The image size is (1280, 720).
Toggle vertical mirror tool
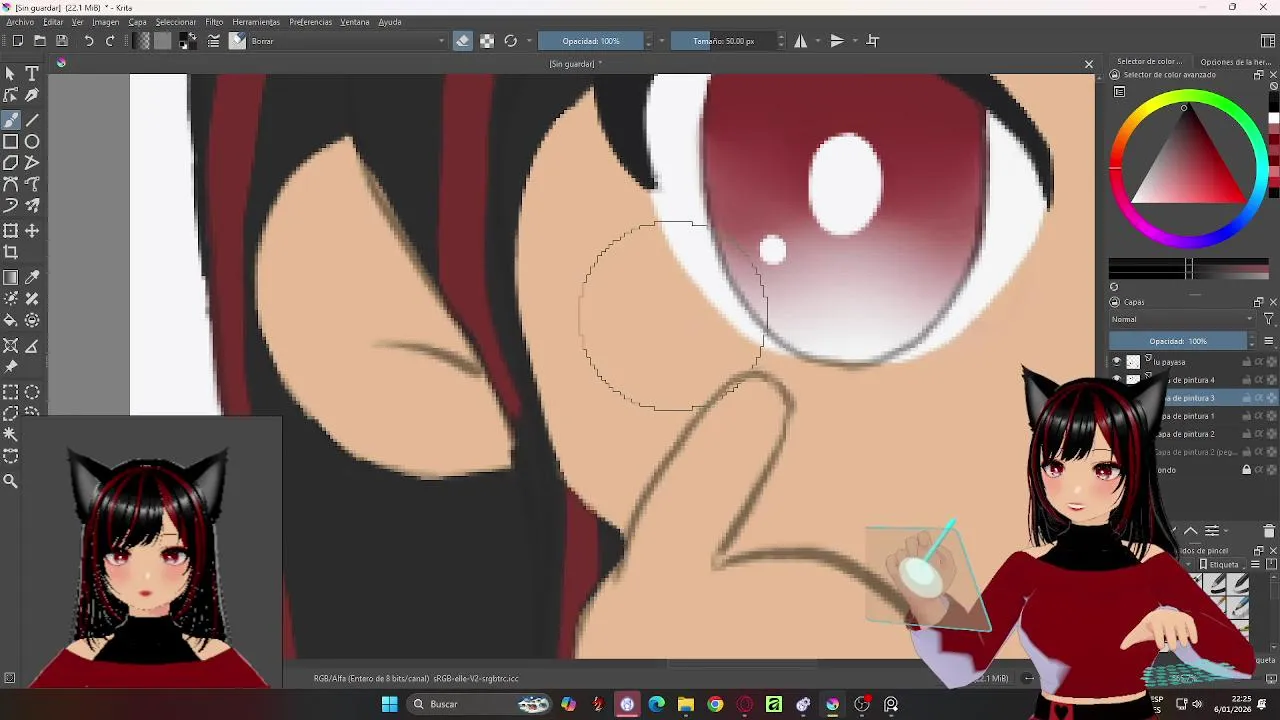837,41
